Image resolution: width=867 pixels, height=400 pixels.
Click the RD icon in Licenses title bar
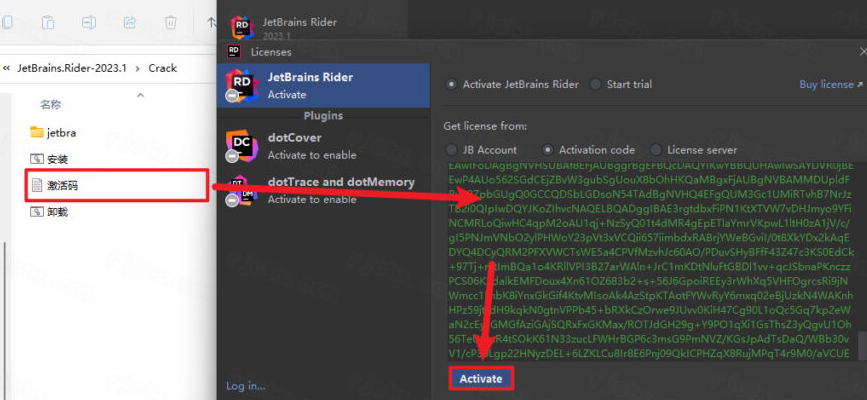coord(234,51)
